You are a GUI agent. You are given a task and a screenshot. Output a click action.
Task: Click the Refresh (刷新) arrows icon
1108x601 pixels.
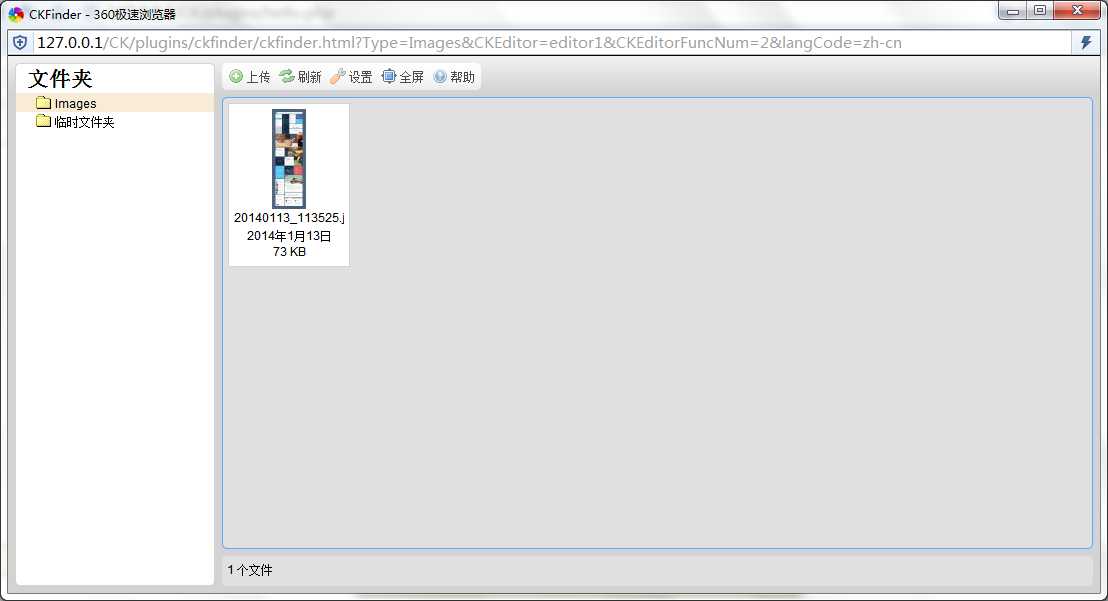point(287,76)
